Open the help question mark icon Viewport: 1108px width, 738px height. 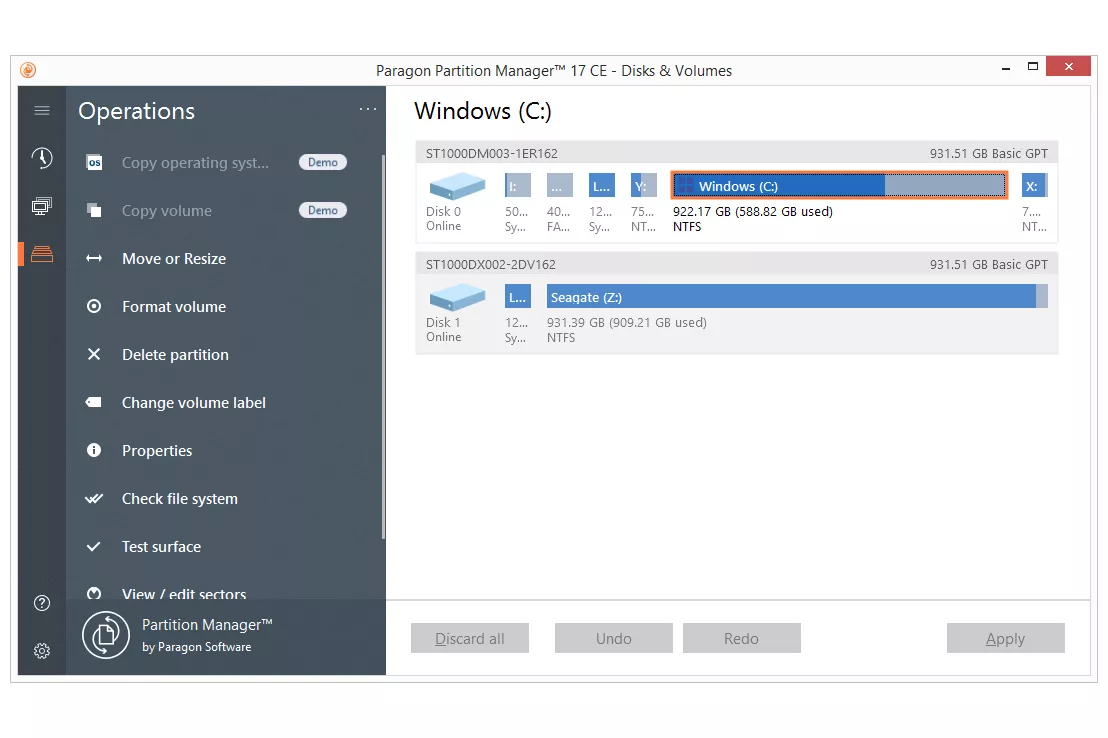tap(42, 603)
